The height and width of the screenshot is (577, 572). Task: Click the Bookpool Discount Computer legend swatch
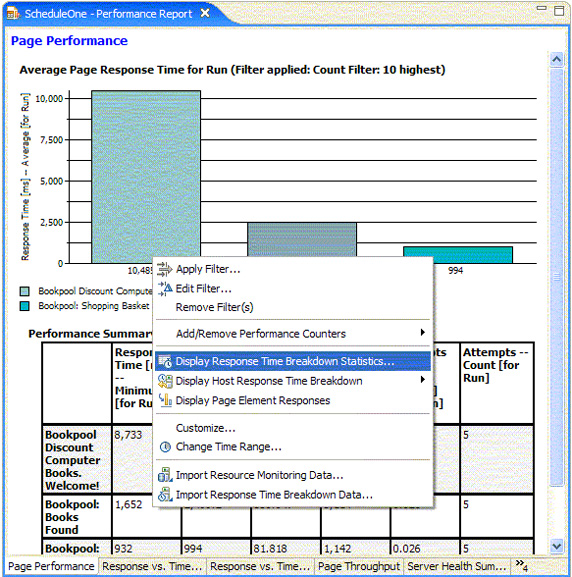25,291
